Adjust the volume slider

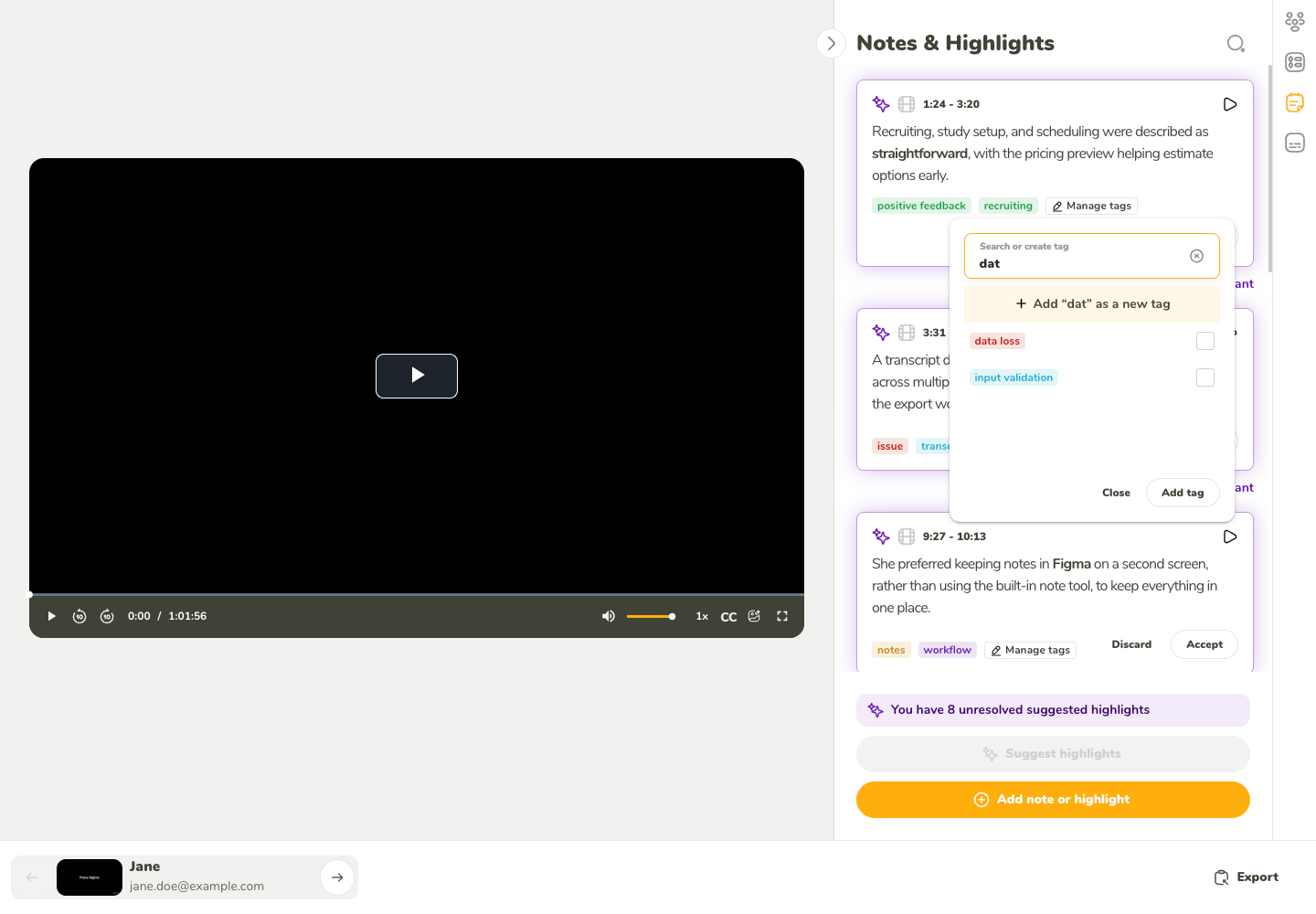651,616
